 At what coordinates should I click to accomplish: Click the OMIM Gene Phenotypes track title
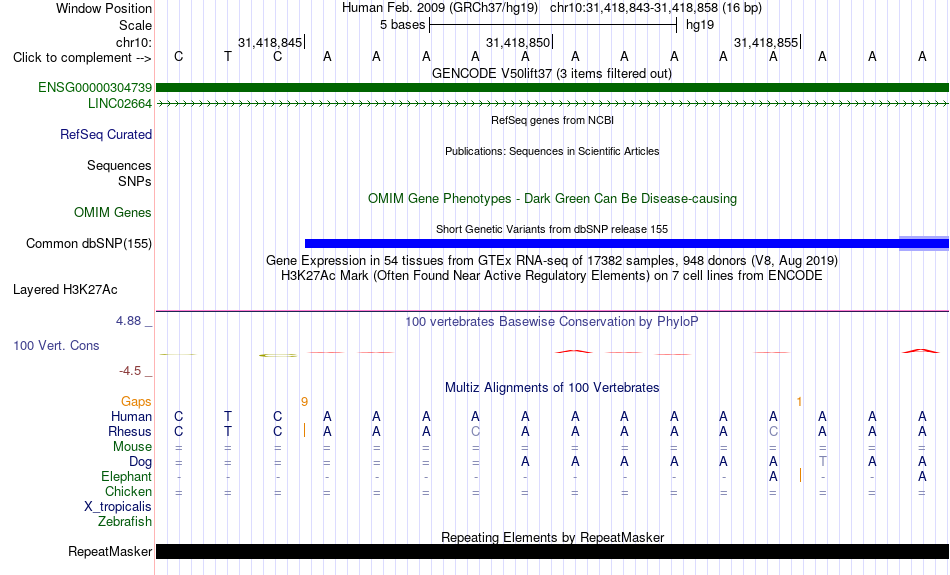pos(553,199)
